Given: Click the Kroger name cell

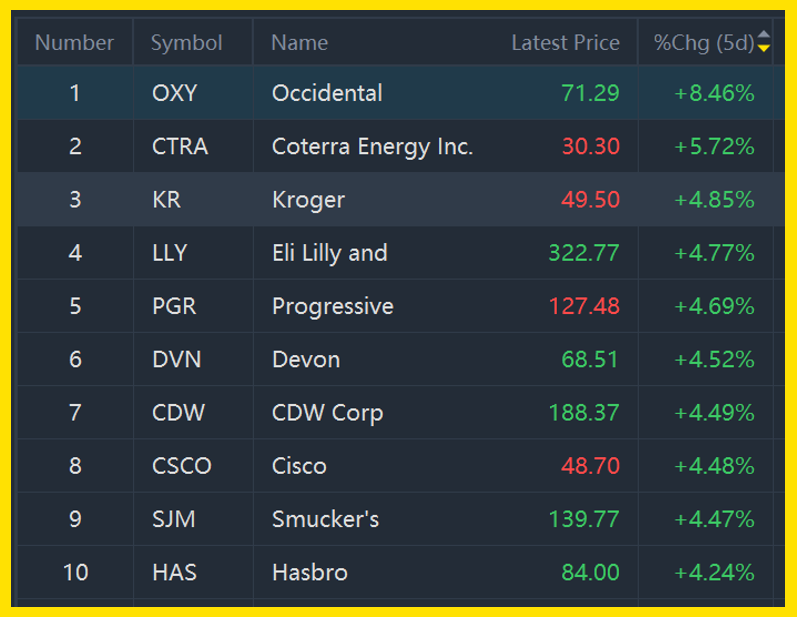Looking at the screenshot, I should (309, 200).
